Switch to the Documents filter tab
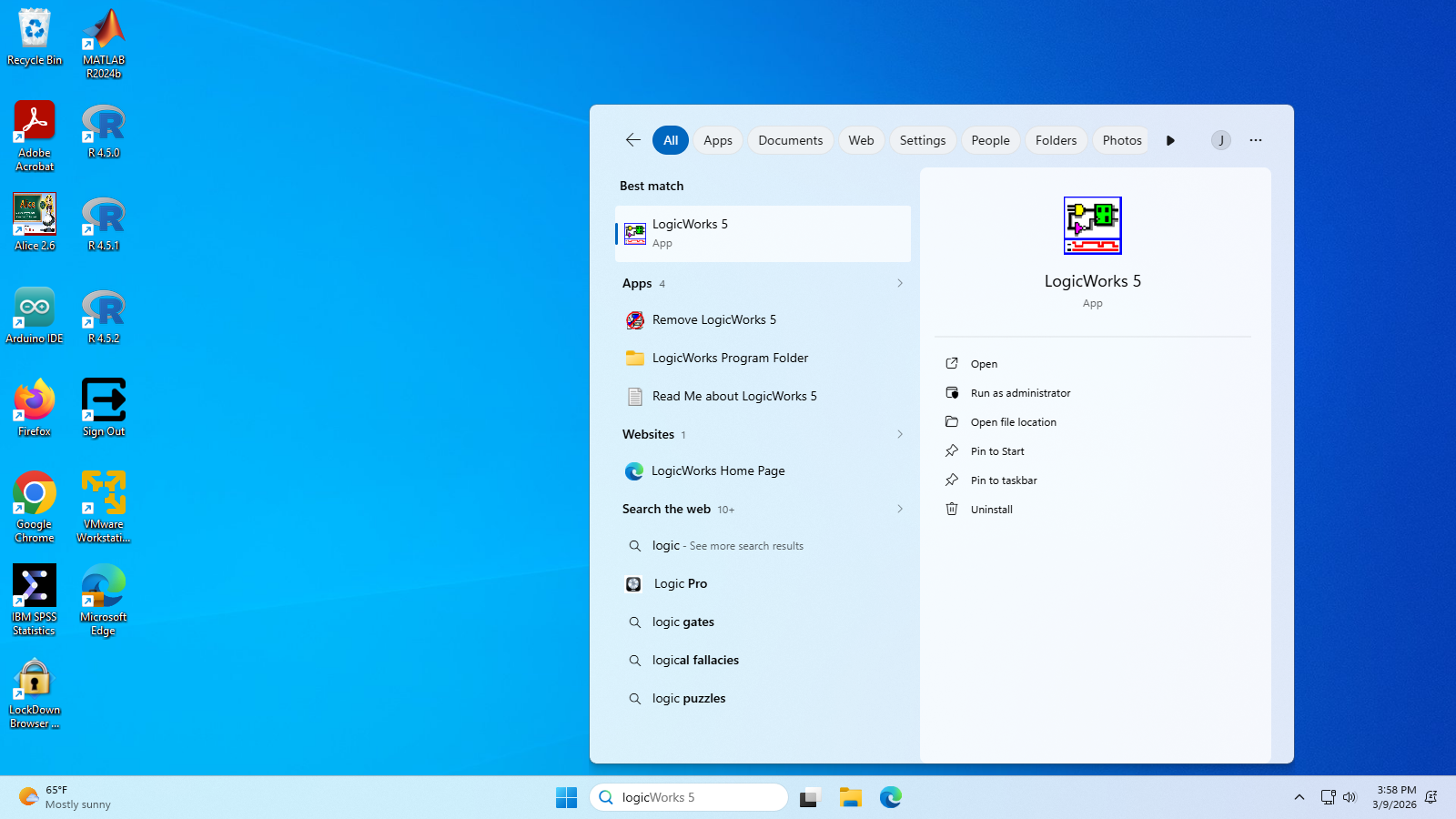The width and height of the screenshot is (1456, 819). 791,140
